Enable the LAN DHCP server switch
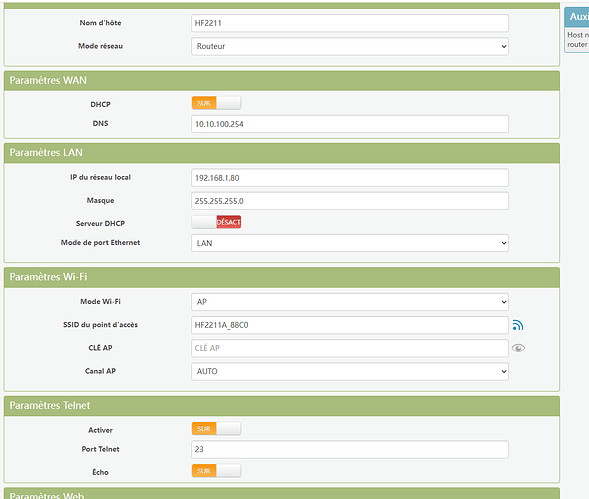The width and height of the screenshot is (589, 499). click(x=216, y=222)
